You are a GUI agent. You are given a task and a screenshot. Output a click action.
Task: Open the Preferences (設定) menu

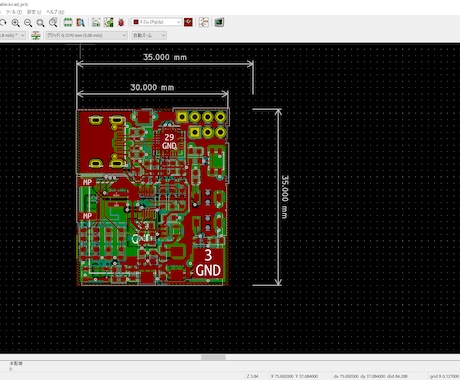[x=34, y=12]
